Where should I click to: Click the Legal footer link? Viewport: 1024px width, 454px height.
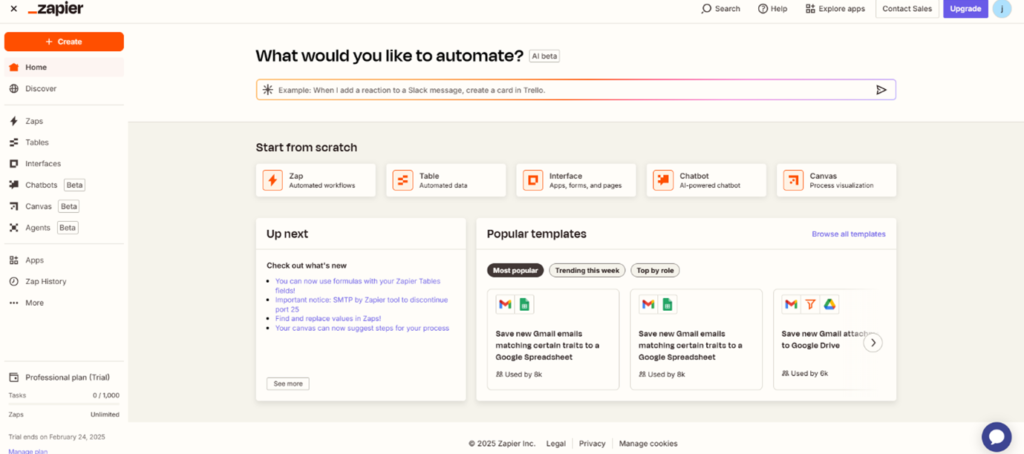point(556,444)
